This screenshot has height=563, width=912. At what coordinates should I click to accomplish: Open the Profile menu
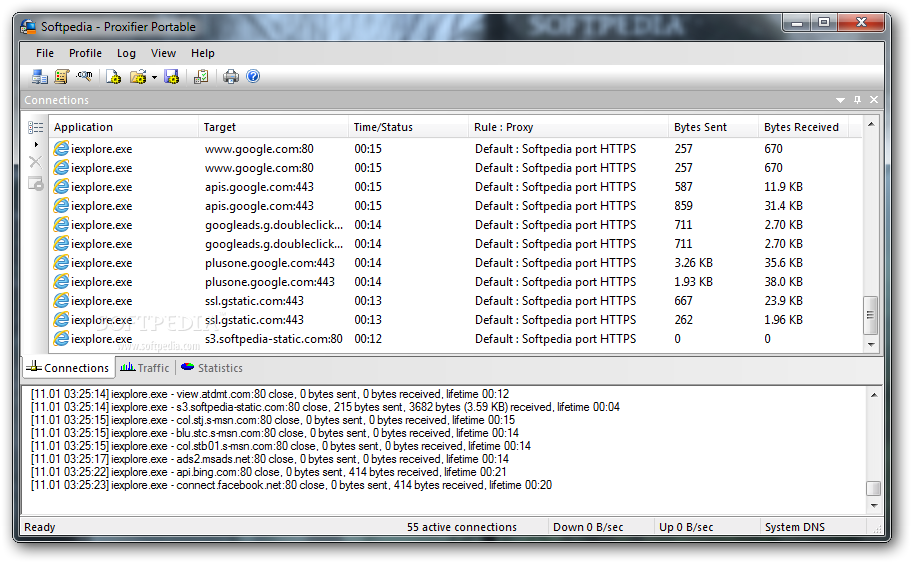click(x=86, y=53)
